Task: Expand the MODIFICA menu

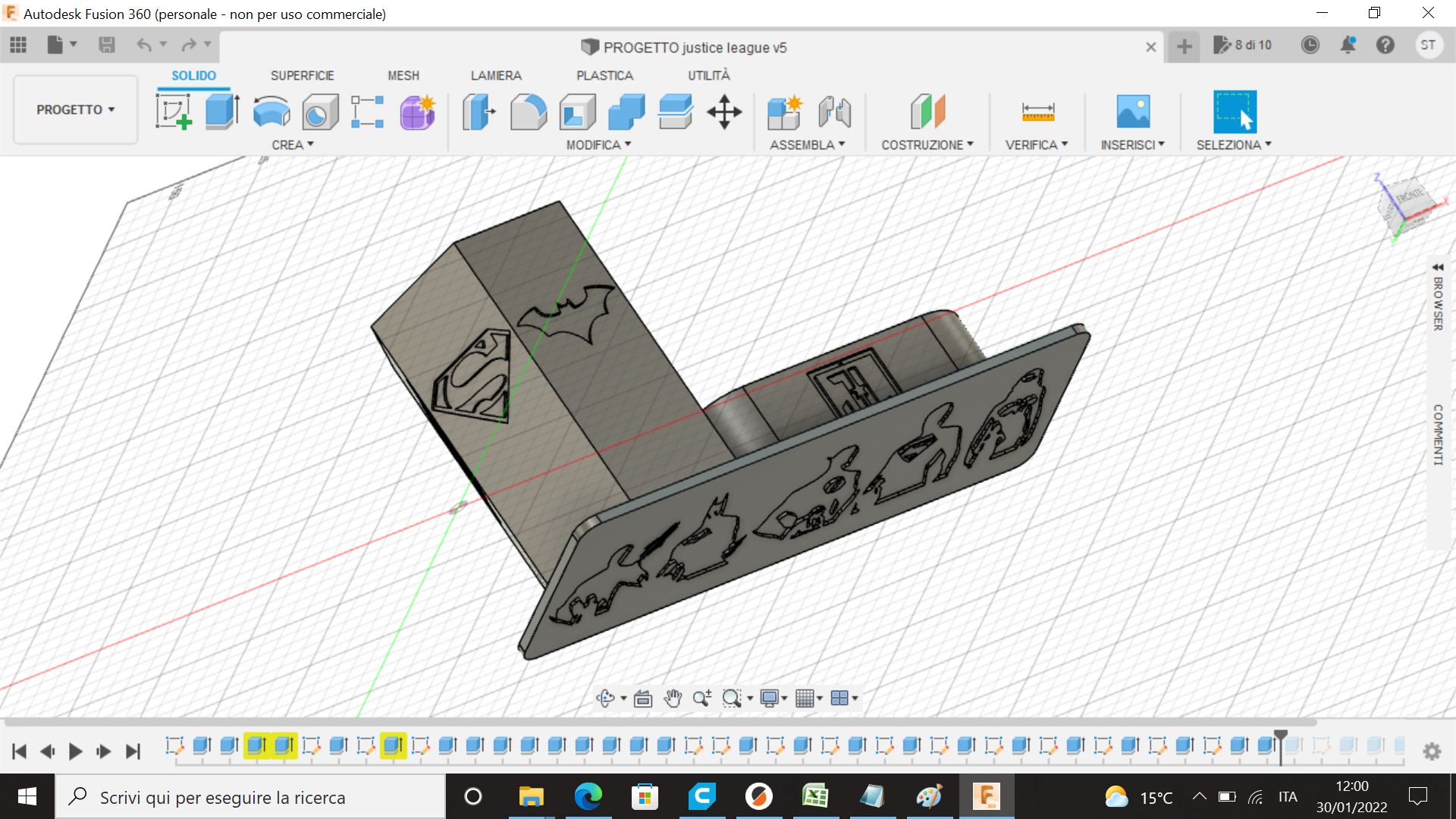Action: [x=599, y=145]
